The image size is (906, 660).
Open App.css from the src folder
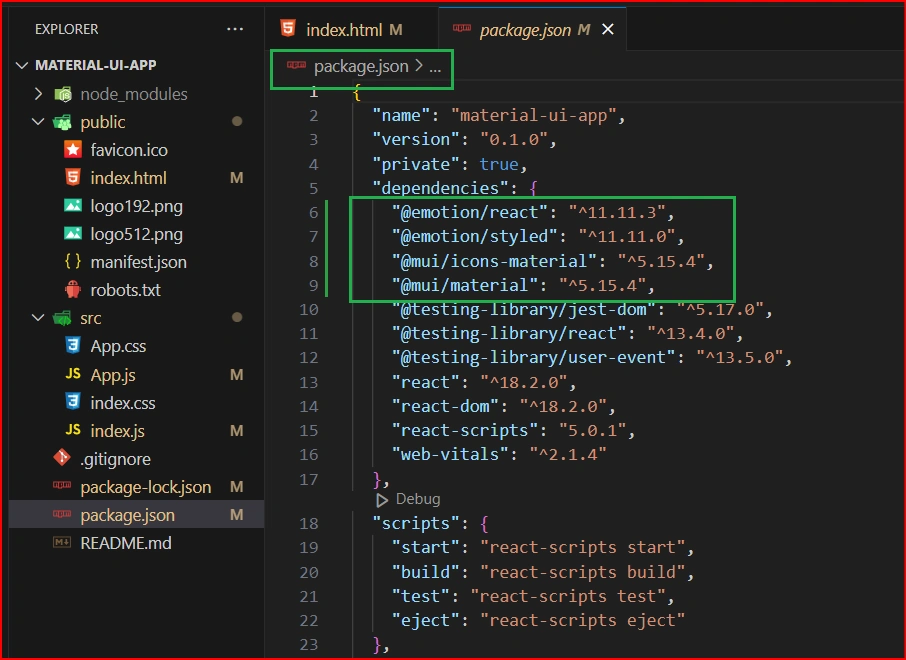tap(118, 346)
